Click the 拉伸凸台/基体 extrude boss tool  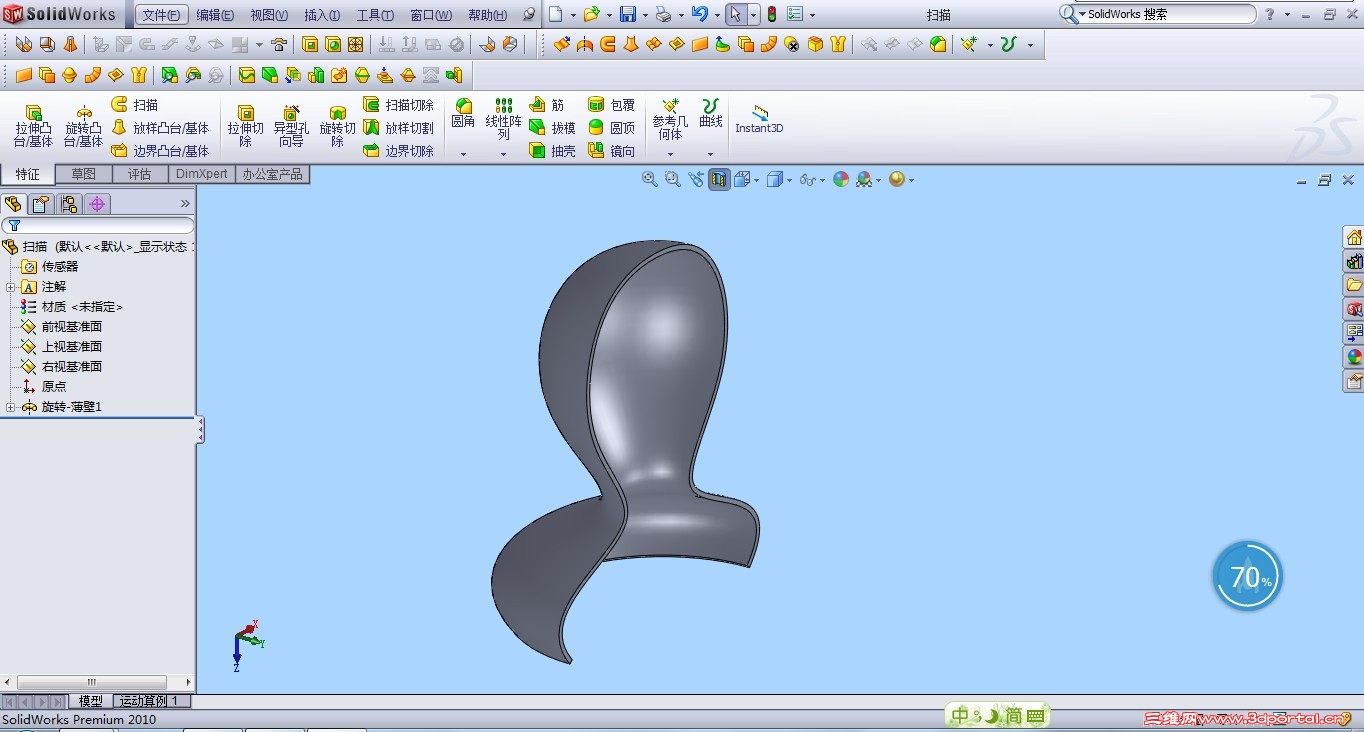[x=33, y=126]
